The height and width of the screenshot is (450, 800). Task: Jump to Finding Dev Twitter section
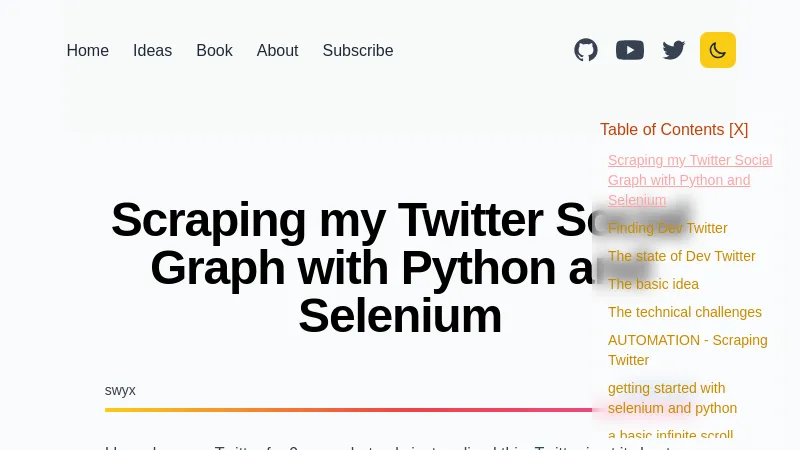668,228
